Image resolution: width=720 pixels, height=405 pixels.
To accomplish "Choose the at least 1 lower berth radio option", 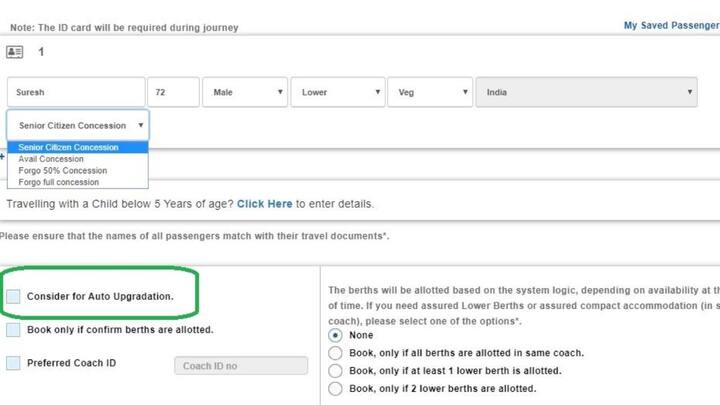I will [x=336, y=371].
